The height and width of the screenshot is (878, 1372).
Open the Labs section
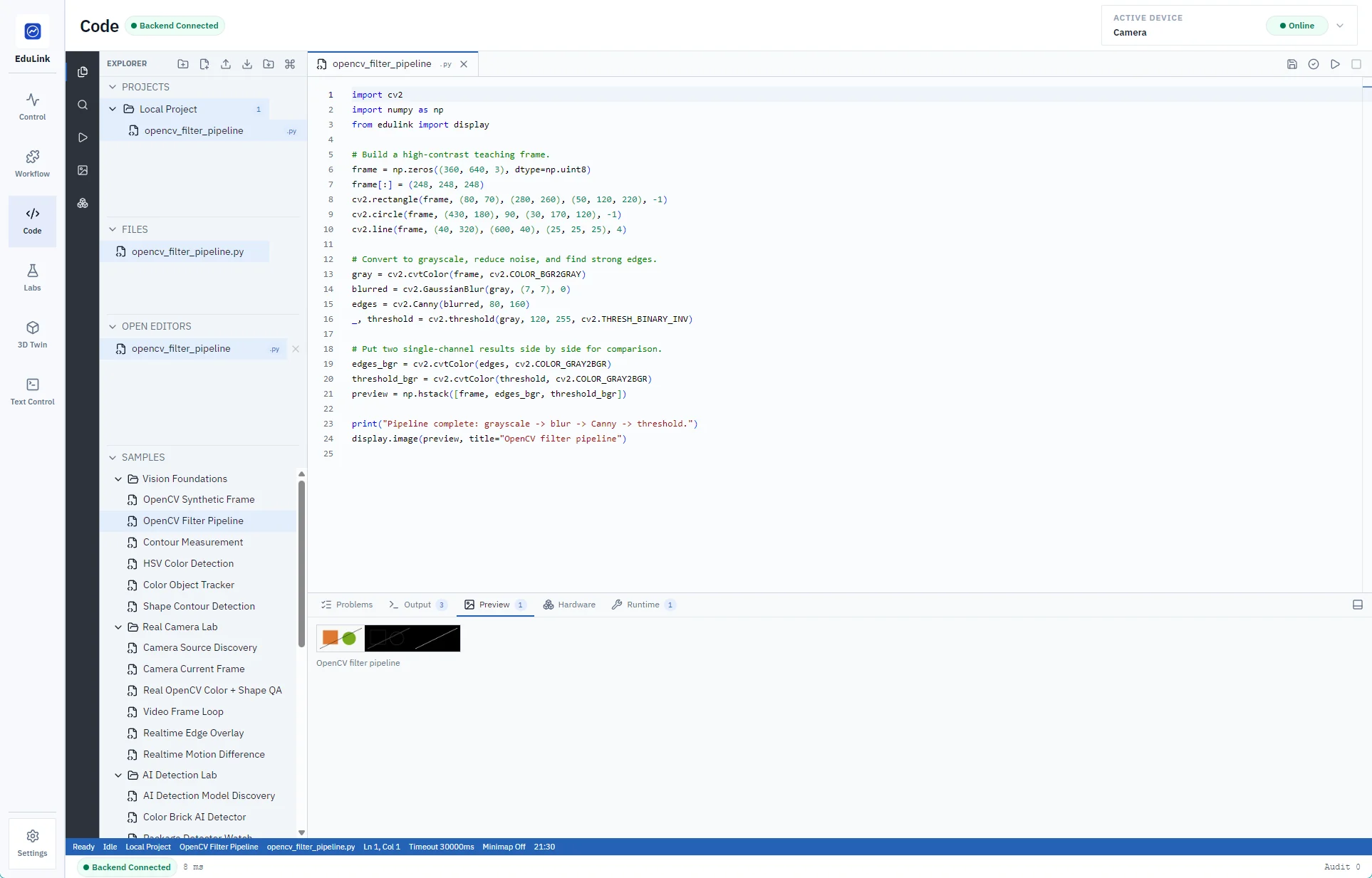[32, 278]
